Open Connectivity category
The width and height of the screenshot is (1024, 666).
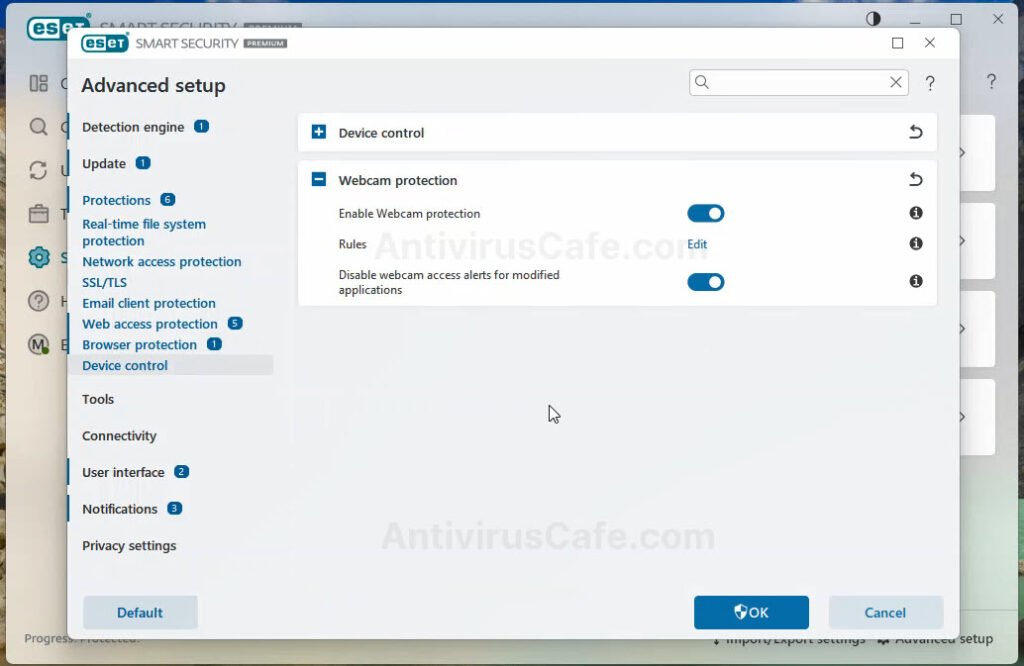click(119, 436)
